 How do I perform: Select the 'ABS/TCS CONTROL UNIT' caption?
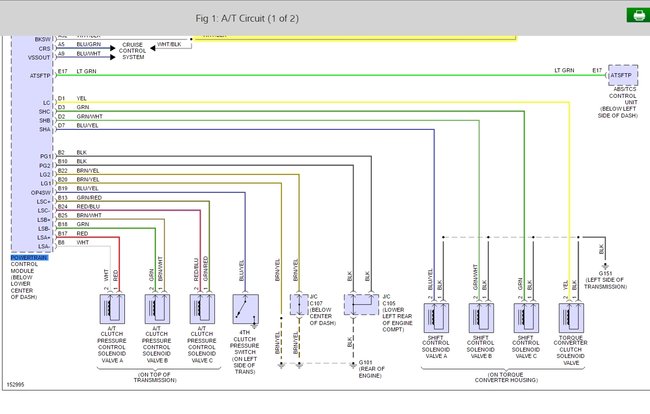pyautogui.click(x=623, y=96)
